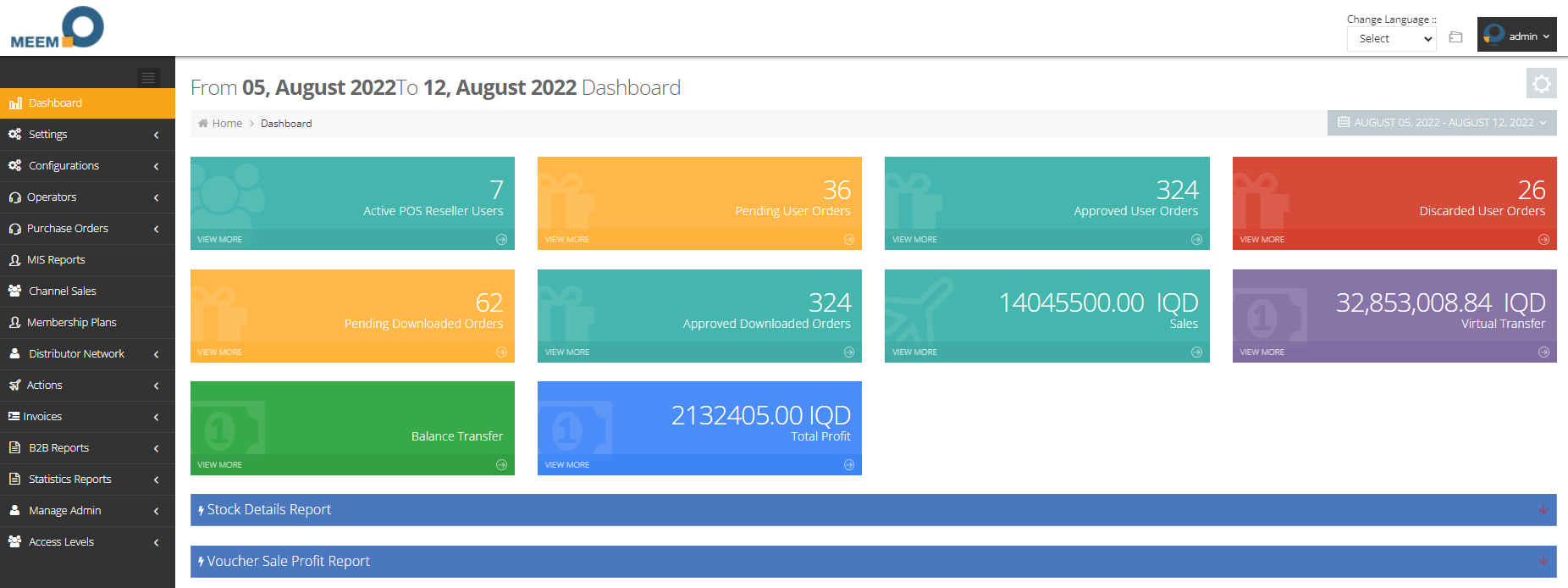Expand Manage Admin submenu chevron

(157, 512)
